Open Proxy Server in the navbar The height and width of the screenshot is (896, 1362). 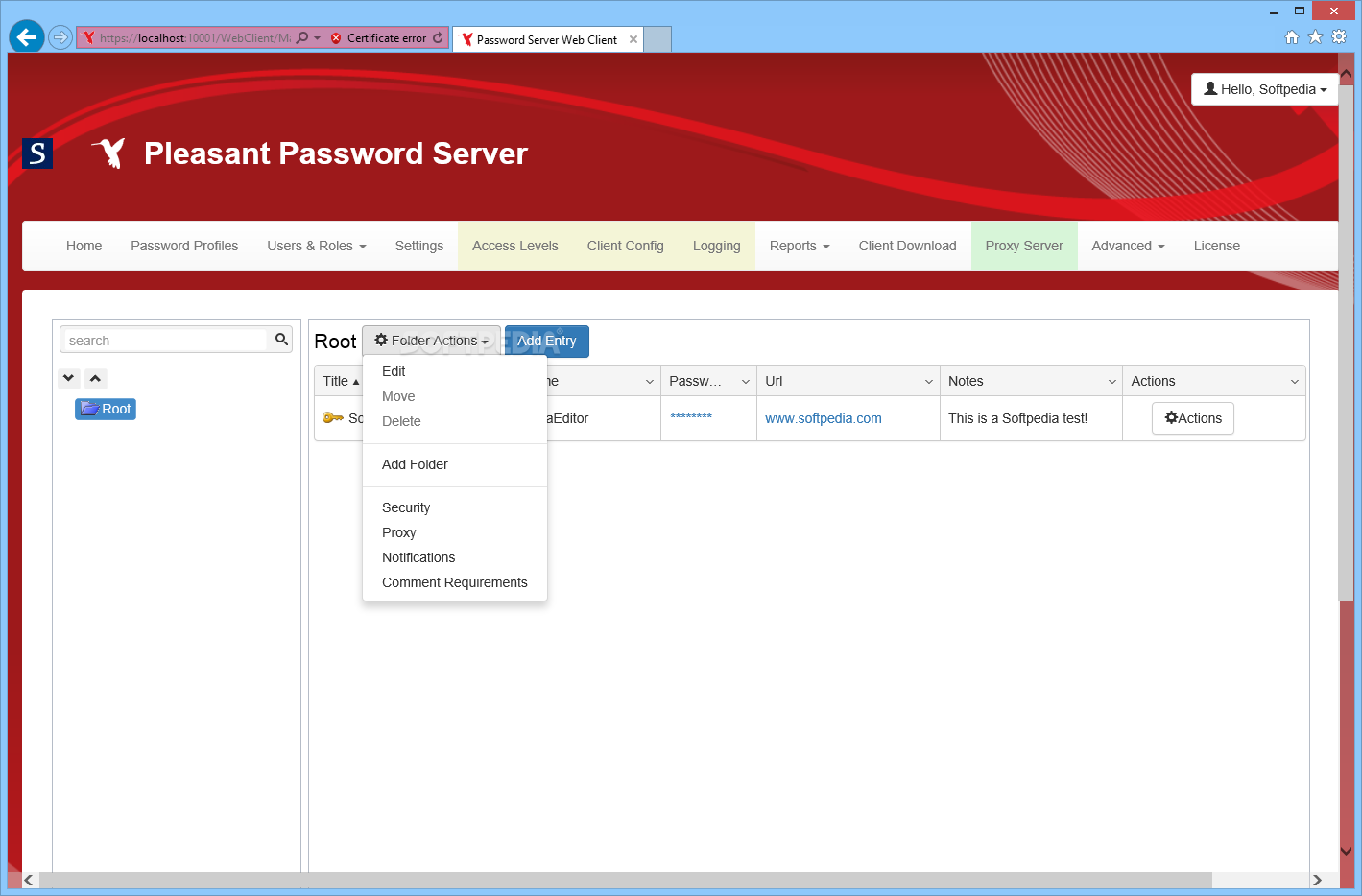click(1024, 246)
